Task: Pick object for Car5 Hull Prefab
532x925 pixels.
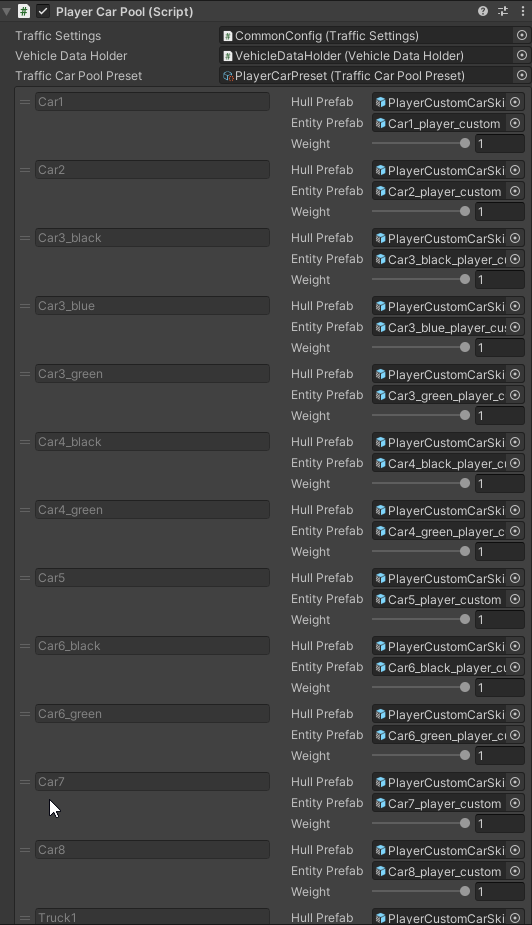Action: tap(515, 578)
